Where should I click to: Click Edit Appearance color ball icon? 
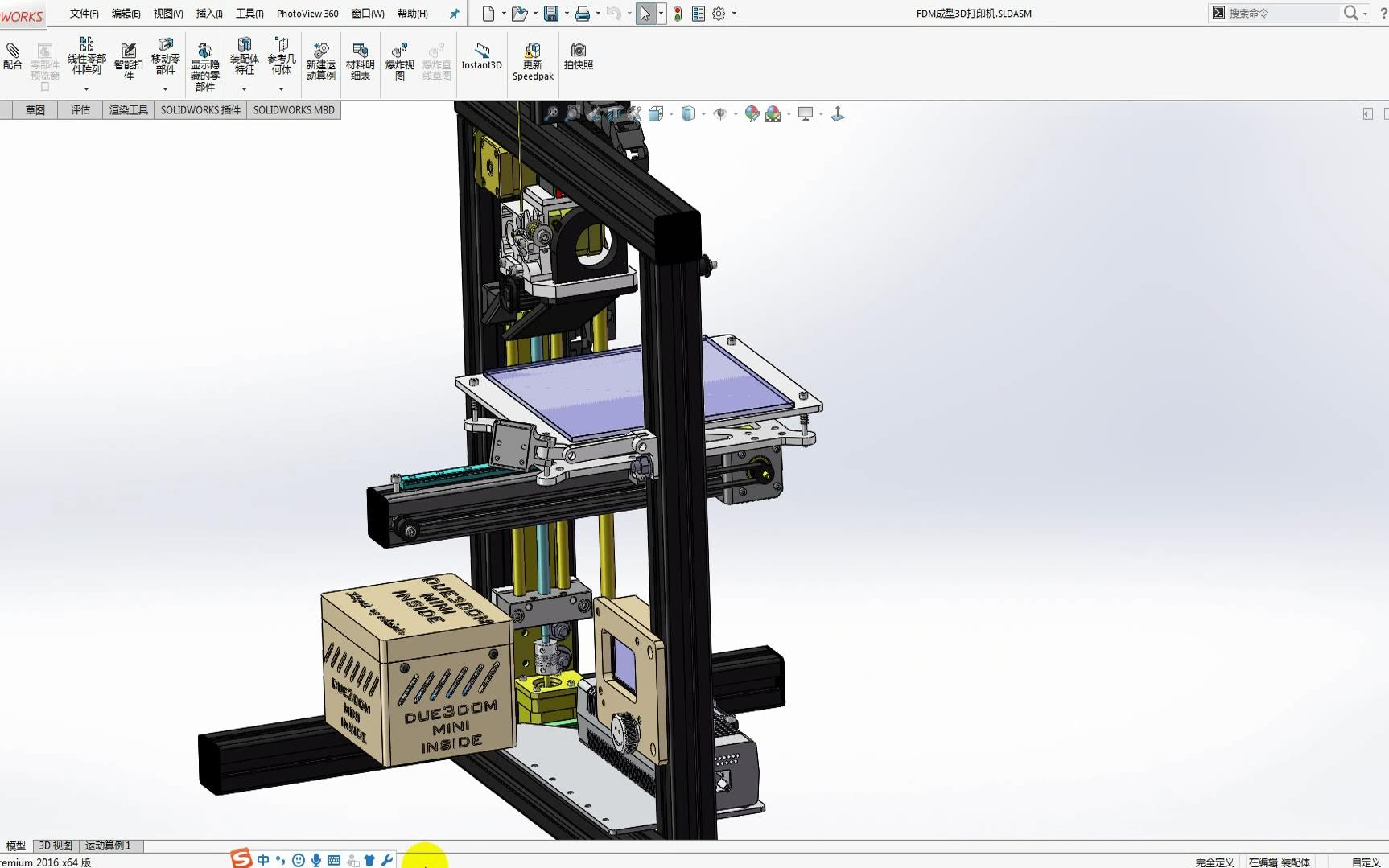coord(752,114)
